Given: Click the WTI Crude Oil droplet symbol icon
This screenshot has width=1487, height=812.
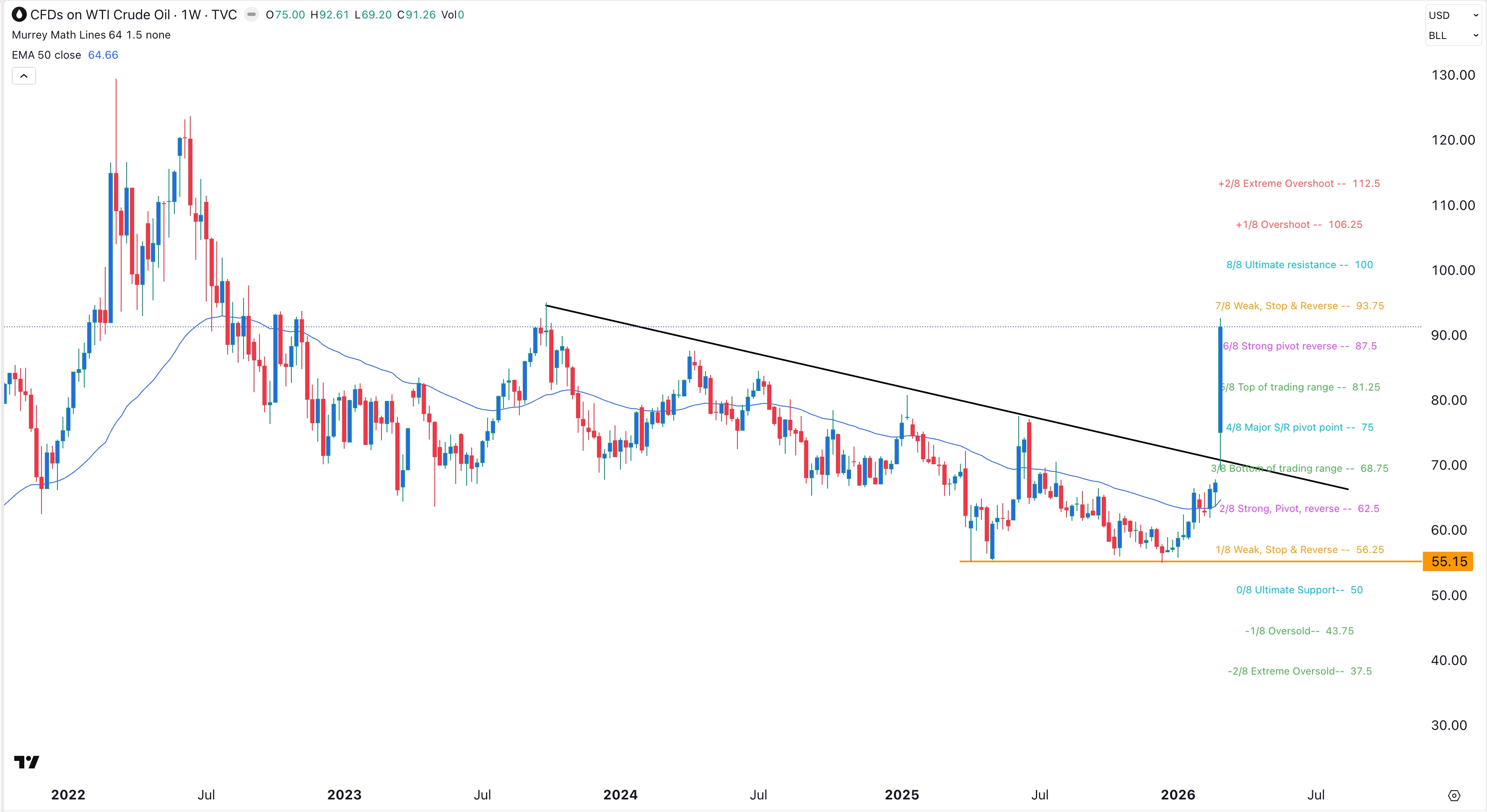Looking at the screenshot, I should point(19,14).
